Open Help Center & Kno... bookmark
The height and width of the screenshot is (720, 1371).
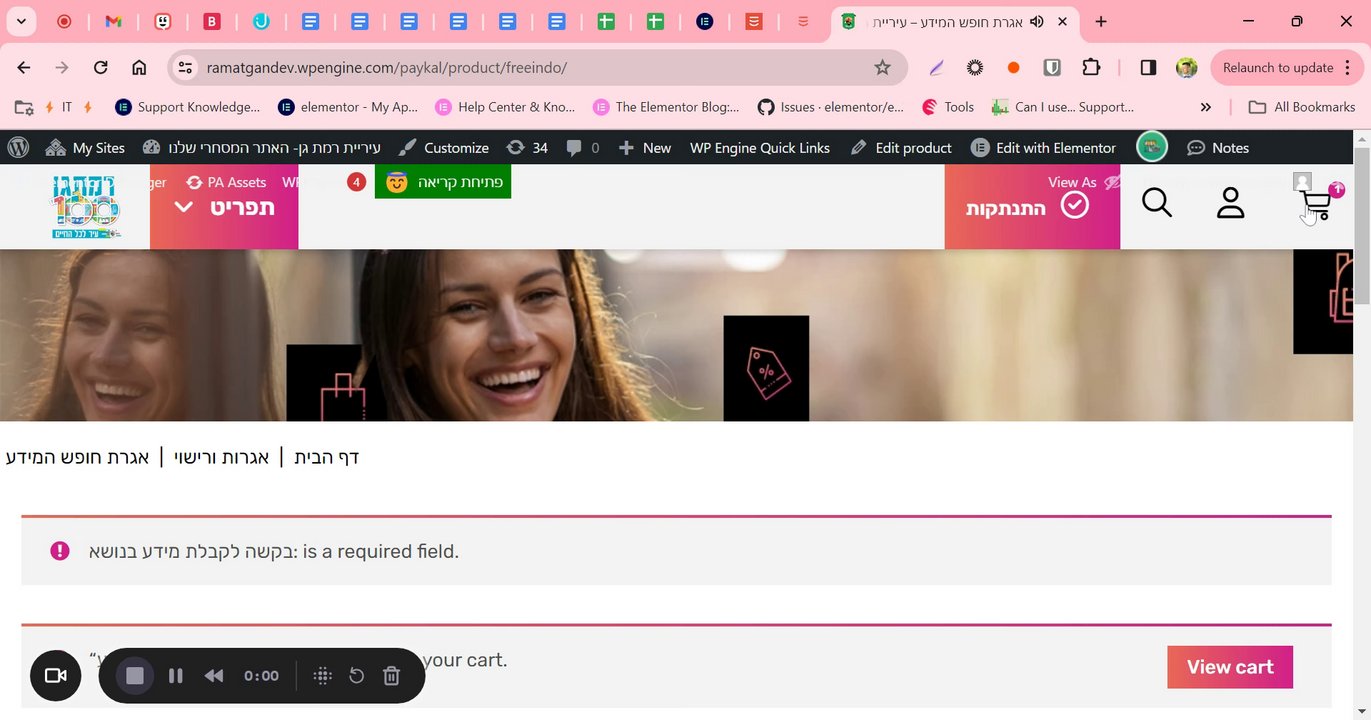pyautogui.click(x=505, y=107)
